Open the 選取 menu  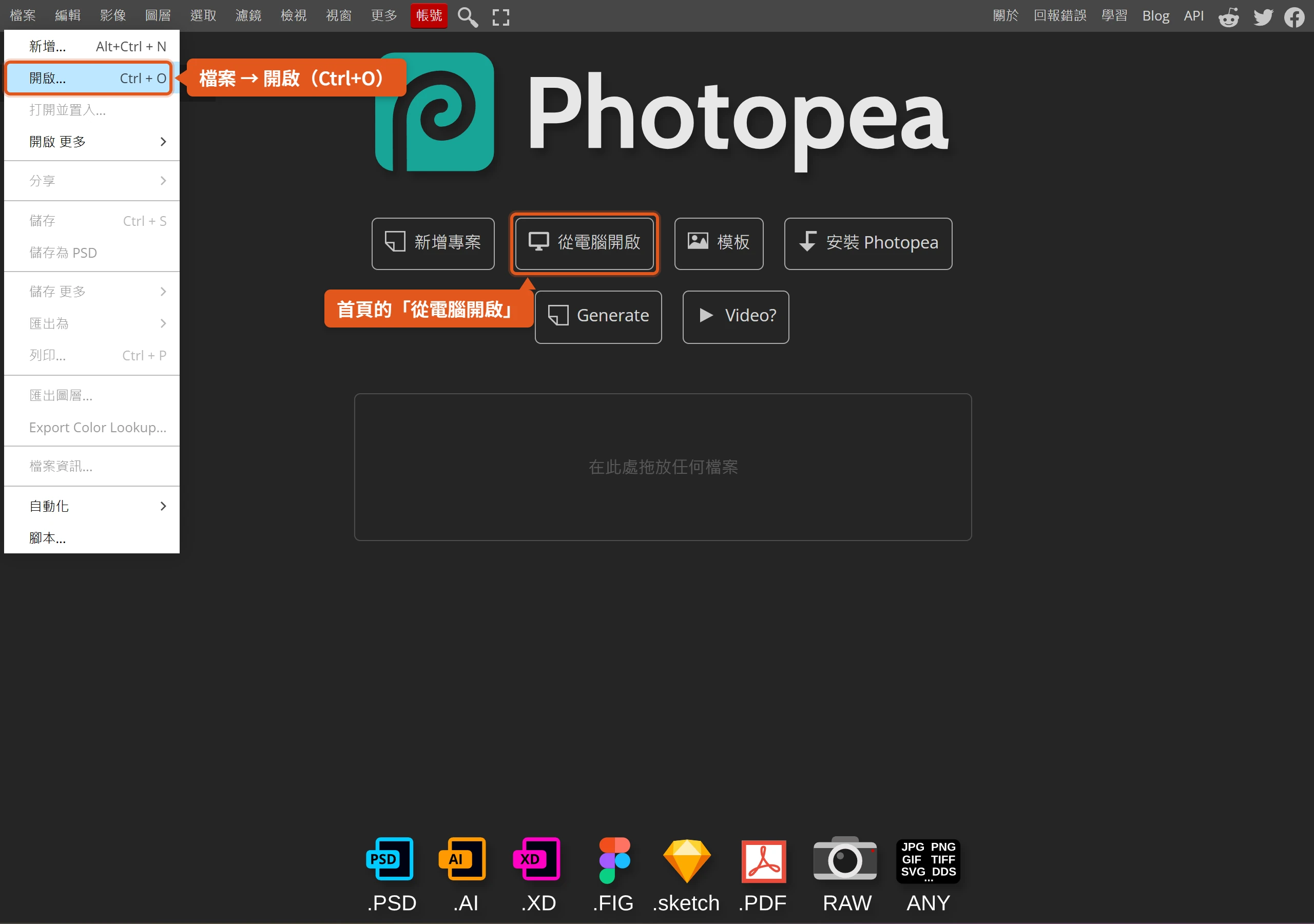tap(203, 15)
